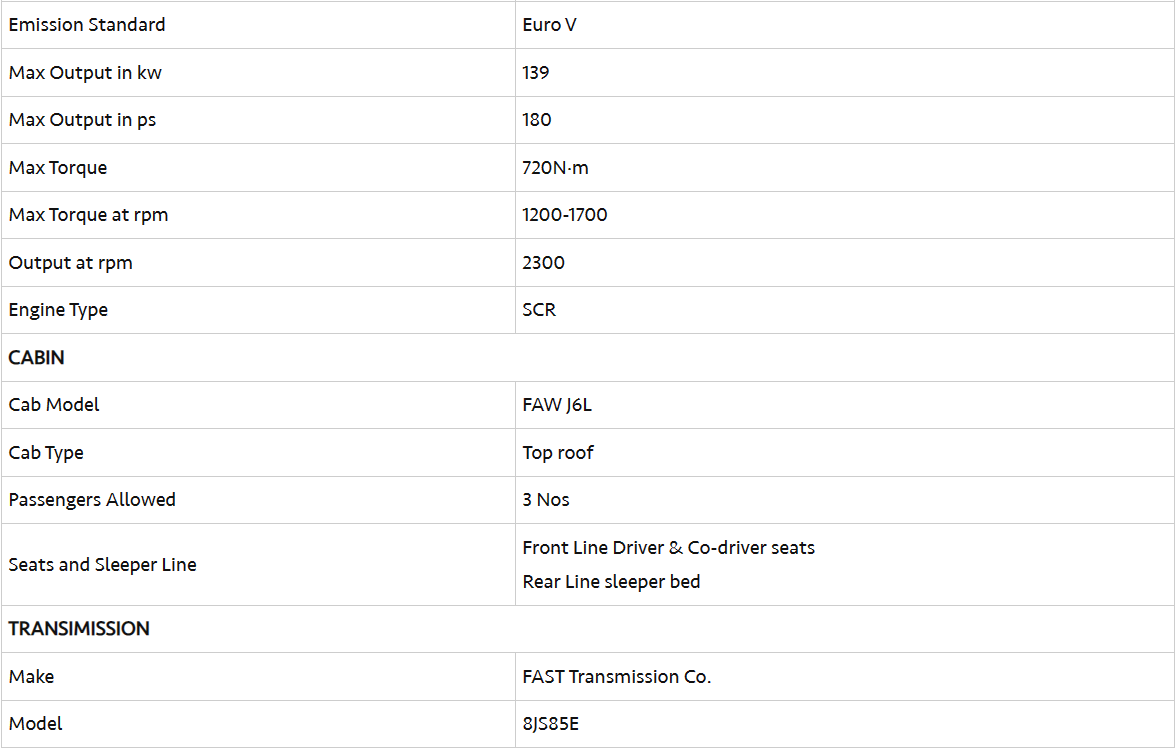This screenshot has width=1176, height=748.
Task: Select the 1200-1700 rpm value
Action: (564, 215)
